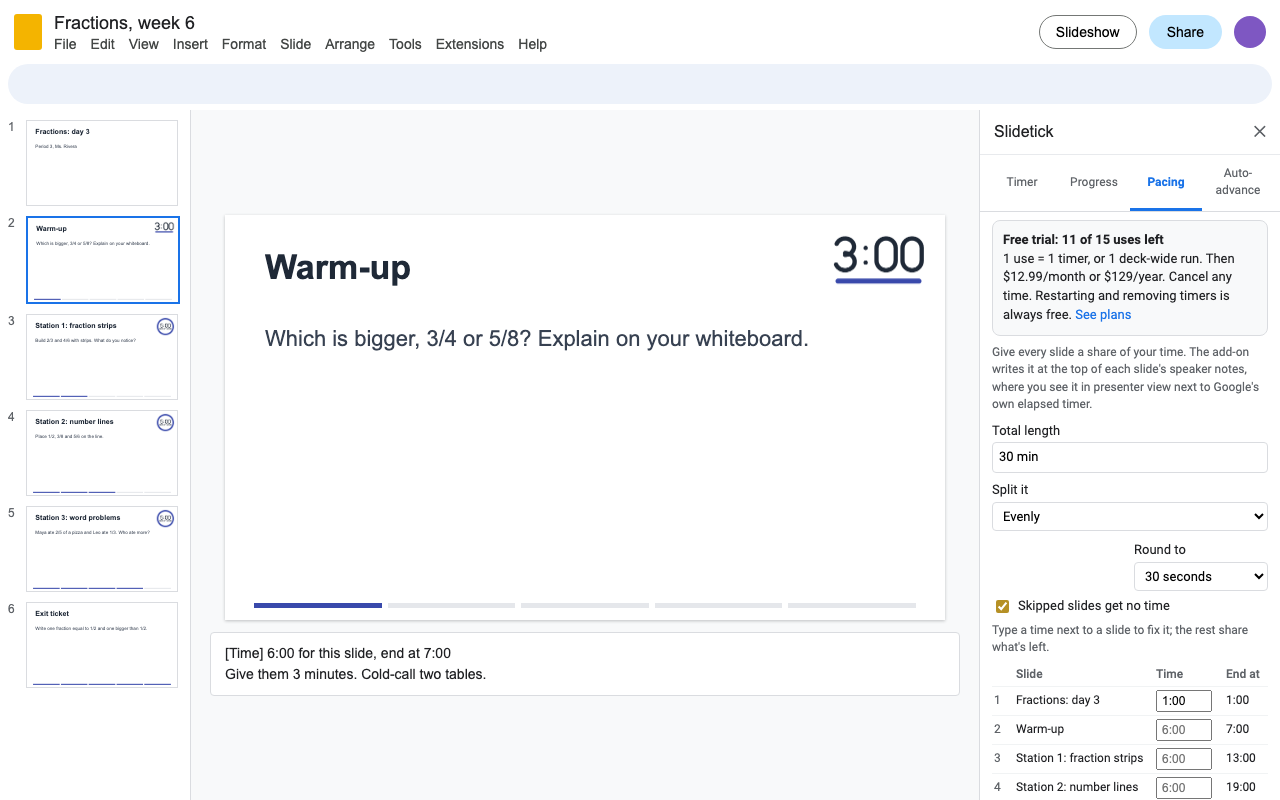Select slide 4 thumbnail "Station 2: number lines"

[x=102, y=453]
